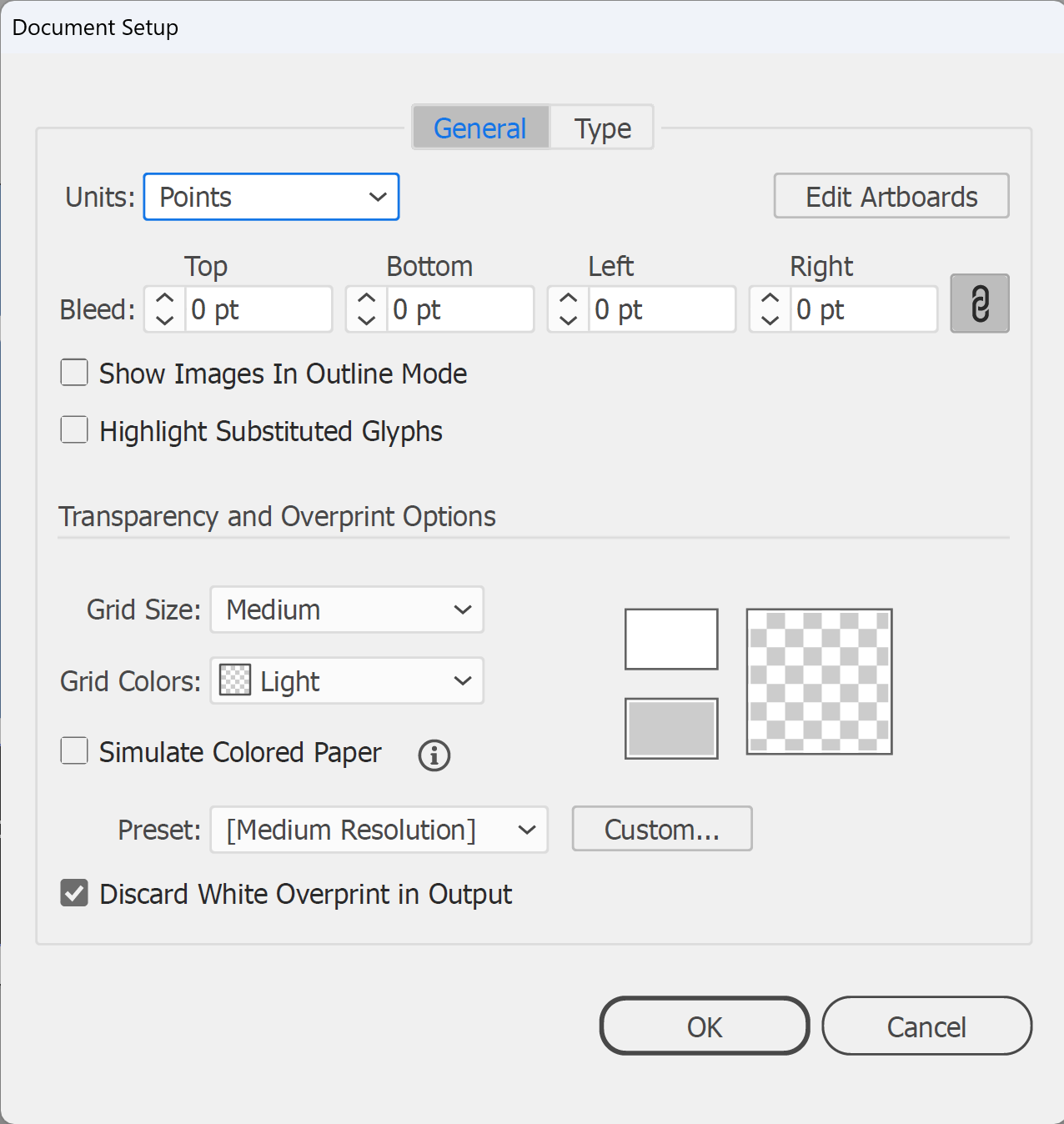Open the Preset dropdown
This screenshot has height=1124, width=1064.
(379, 830)
